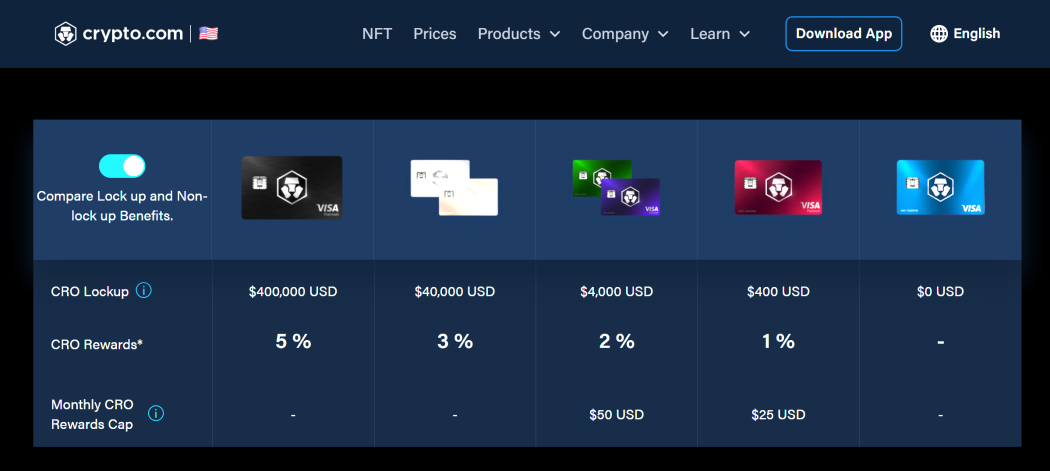Click the 1 % CRO rewards value
This screenshot has width=1050, height=471.
[x=778, y=341]
